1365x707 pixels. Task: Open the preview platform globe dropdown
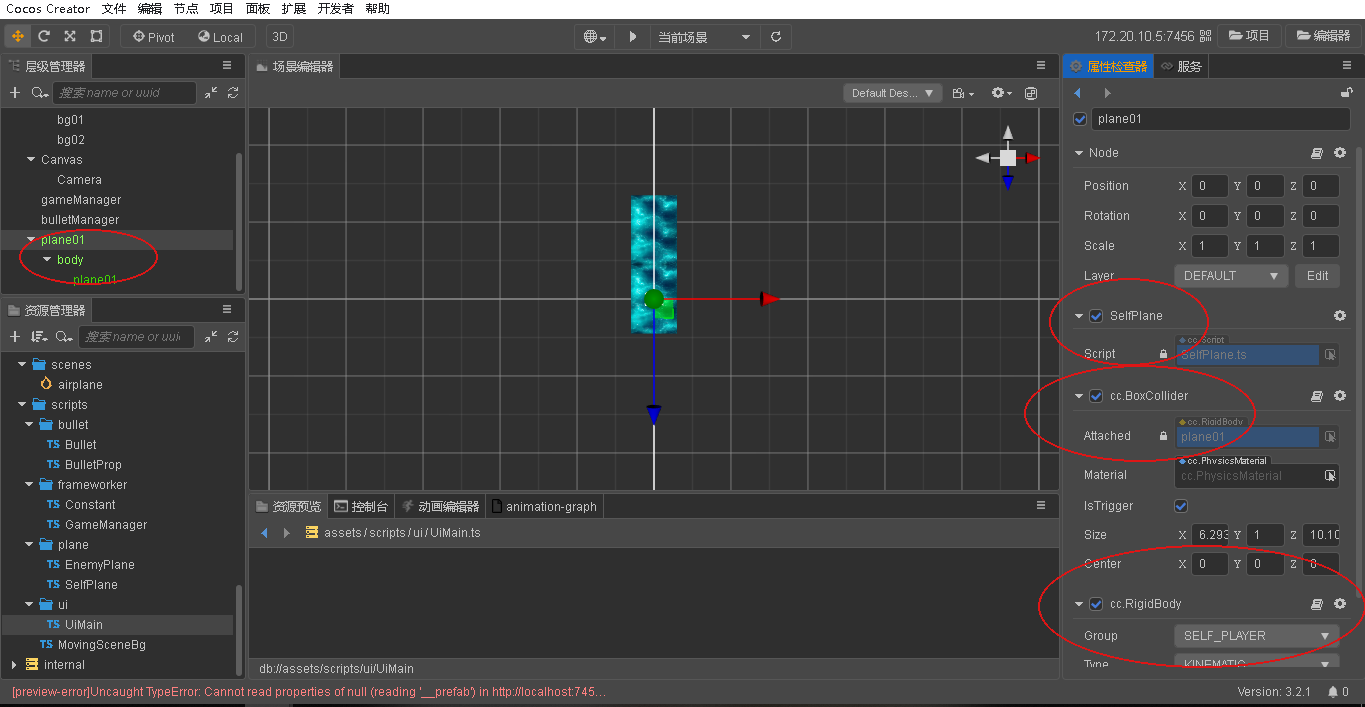595,37
